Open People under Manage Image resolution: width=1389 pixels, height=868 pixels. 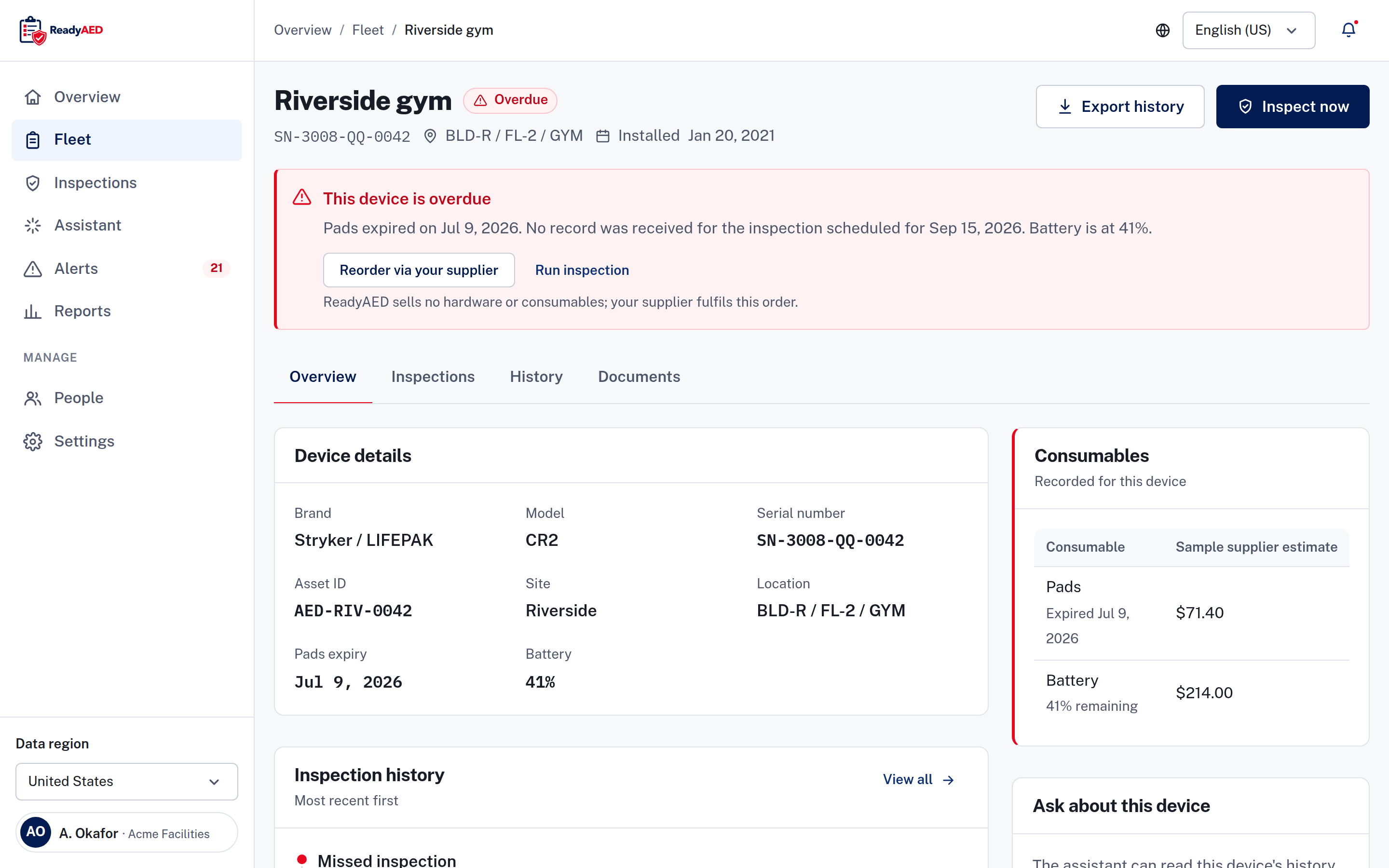click(x=127, y=398)
